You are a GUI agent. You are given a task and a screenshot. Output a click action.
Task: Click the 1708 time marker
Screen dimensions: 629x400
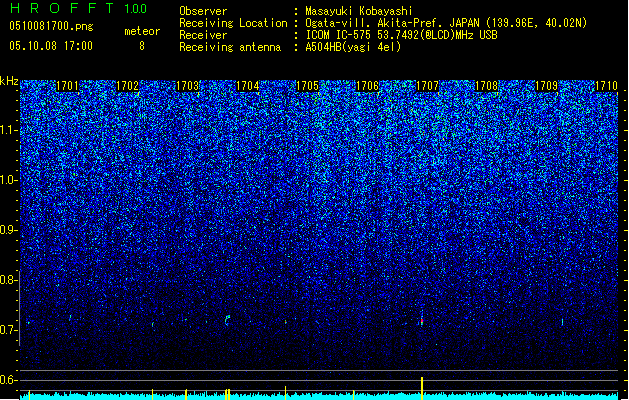tap(487, 86)
